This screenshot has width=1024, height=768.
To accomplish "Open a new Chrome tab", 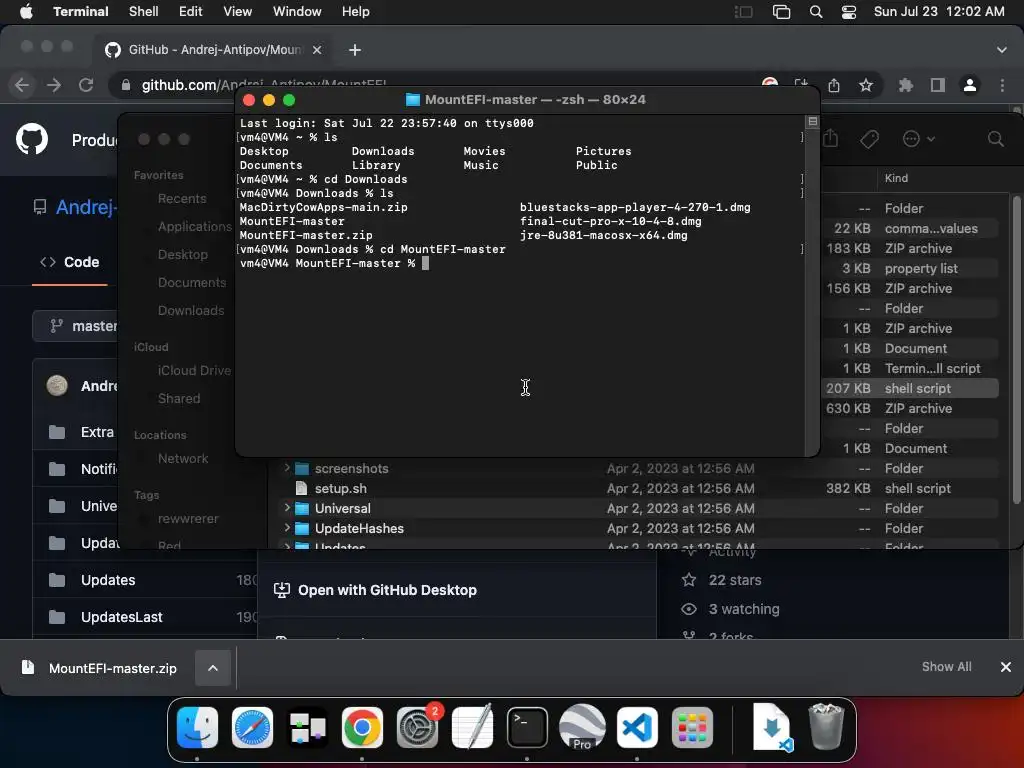I will 355,50.
